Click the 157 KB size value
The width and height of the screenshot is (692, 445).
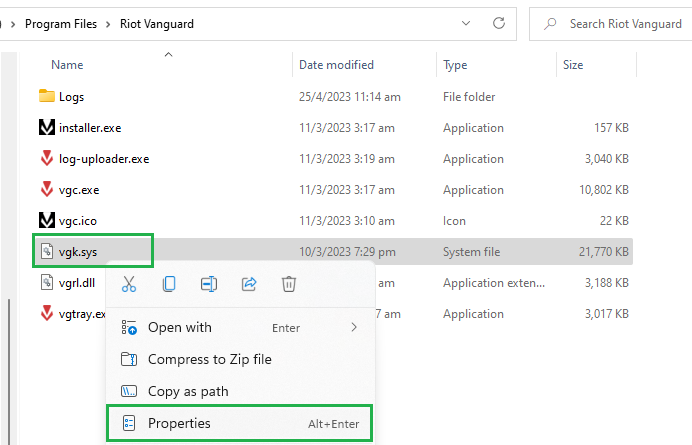coord(611,128)
